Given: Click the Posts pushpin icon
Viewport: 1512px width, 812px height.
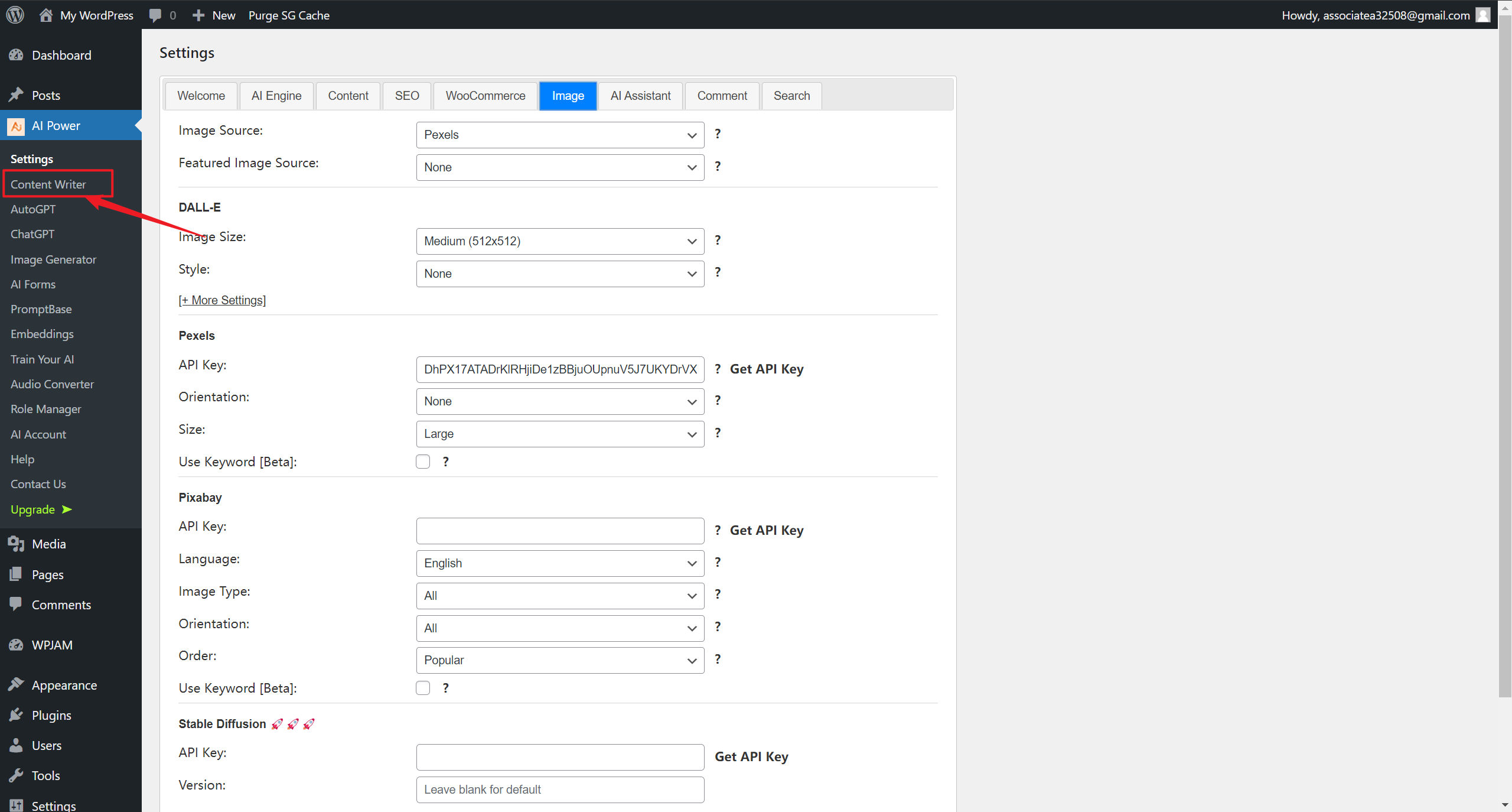Looking at the screenshot, I should pos(16,95).
